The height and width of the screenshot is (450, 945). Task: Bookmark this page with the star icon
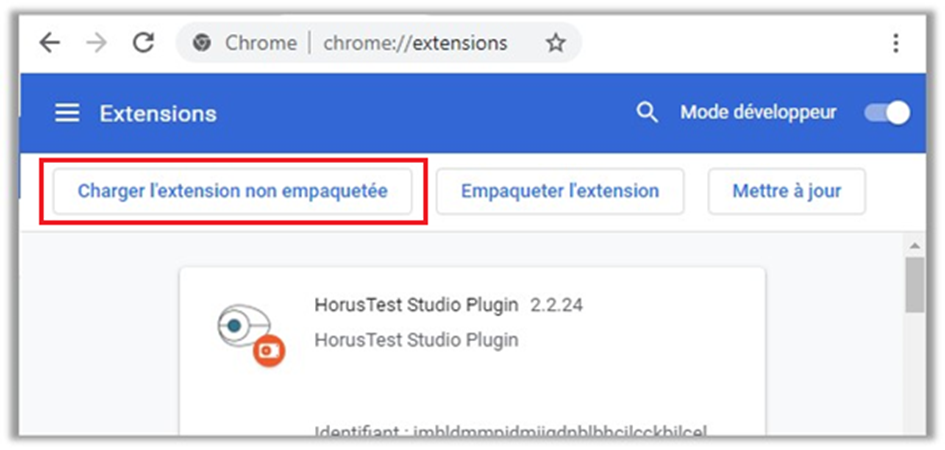tap(555, 43)
